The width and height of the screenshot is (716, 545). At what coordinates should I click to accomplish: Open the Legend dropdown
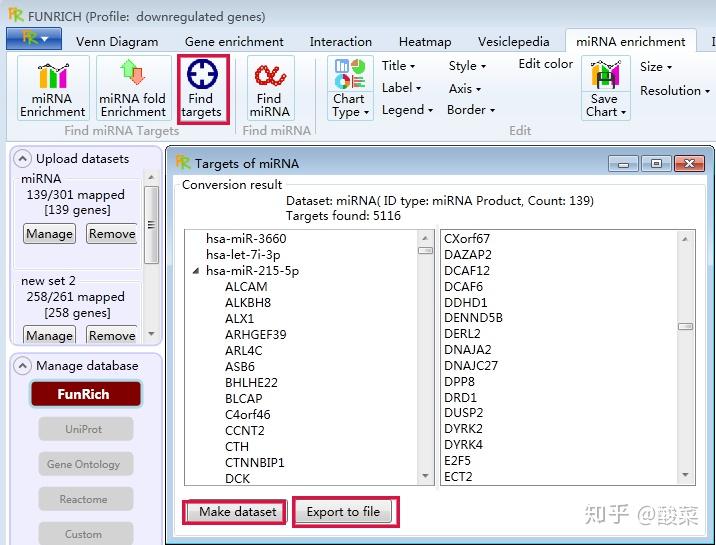click(x=407, y=110)
